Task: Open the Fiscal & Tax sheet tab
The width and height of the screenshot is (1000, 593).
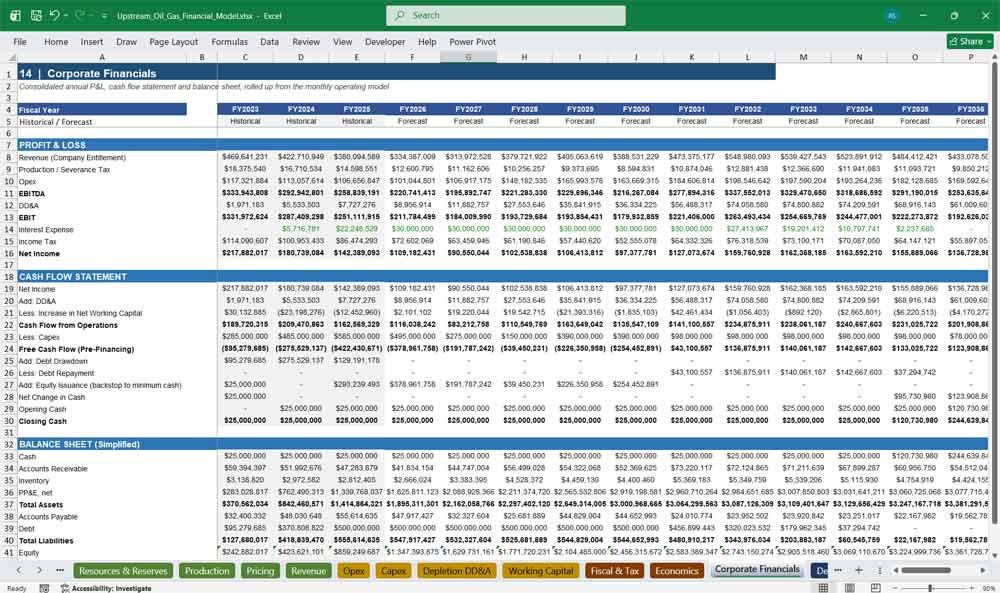Action: point(614,571)
